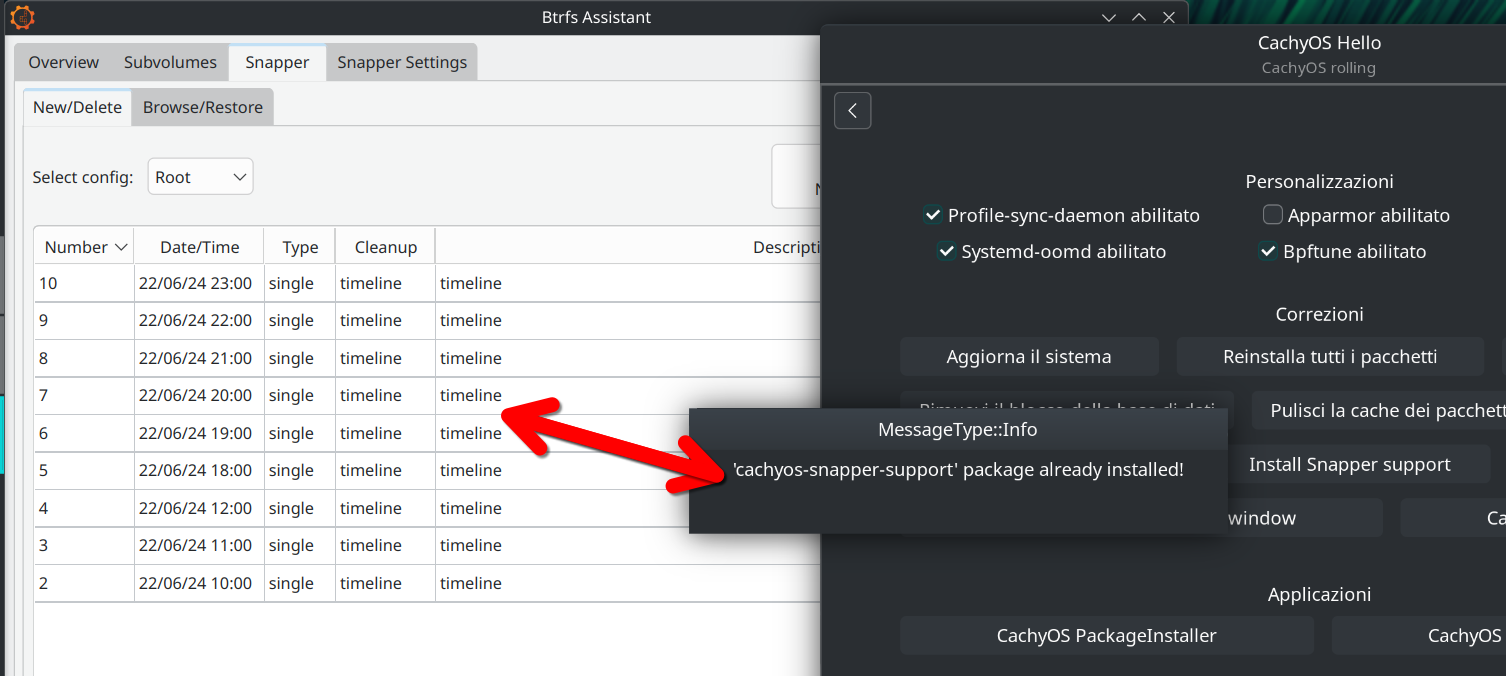Click Reinstalla tutti i pacchetti button
Image resolution: width=1506 pixels, height=676 pixels.
coord(1330,356)
